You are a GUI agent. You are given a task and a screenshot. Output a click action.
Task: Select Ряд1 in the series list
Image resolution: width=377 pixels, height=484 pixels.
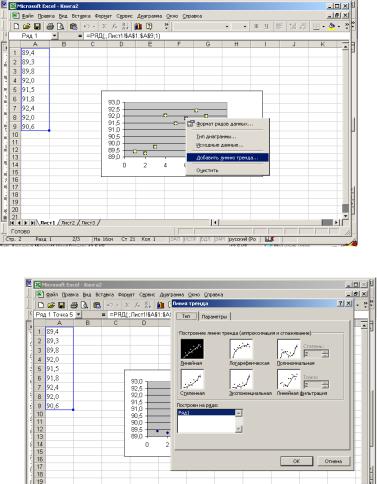tap(206, 413)
